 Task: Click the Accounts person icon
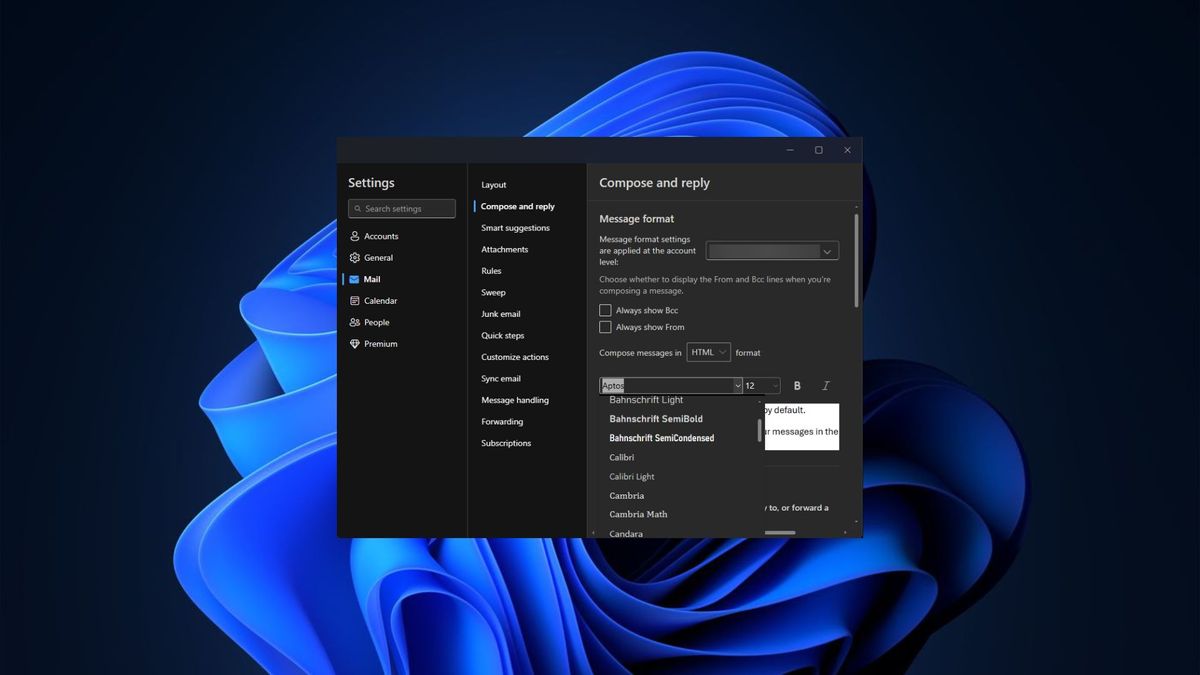tap(355, 236)
